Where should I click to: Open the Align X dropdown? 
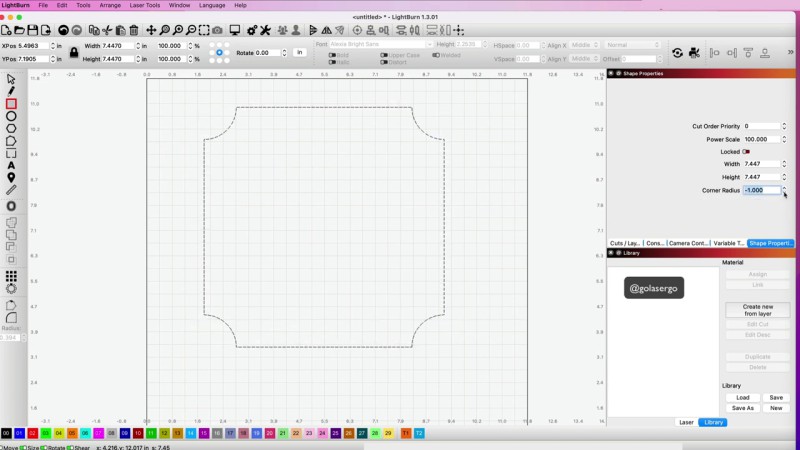pyautogui.click(x=582, y=45)
